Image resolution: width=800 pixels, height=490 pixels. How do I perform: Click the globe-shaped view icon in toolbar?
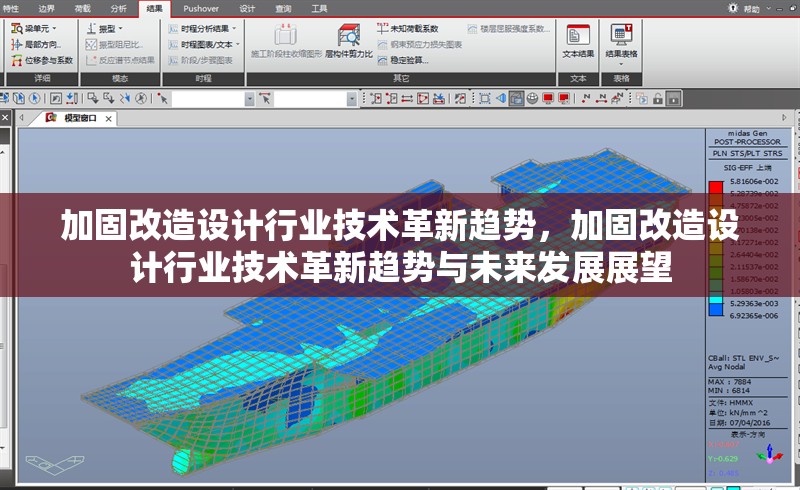click(x=532, y=98)
